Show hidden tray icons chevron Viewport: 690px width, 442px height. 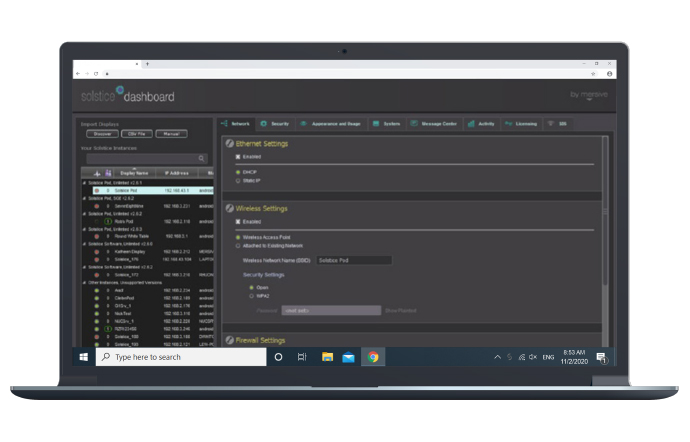point(497,357)
